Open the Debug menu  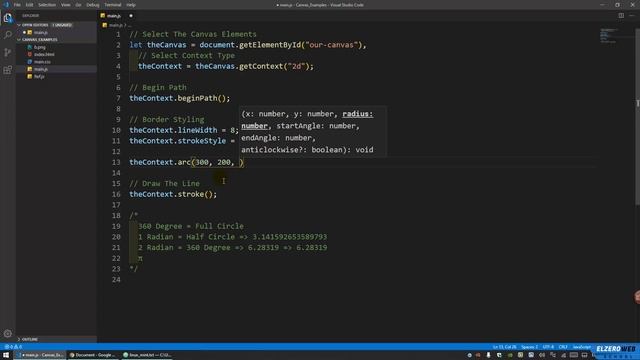(x=93, y=5)
